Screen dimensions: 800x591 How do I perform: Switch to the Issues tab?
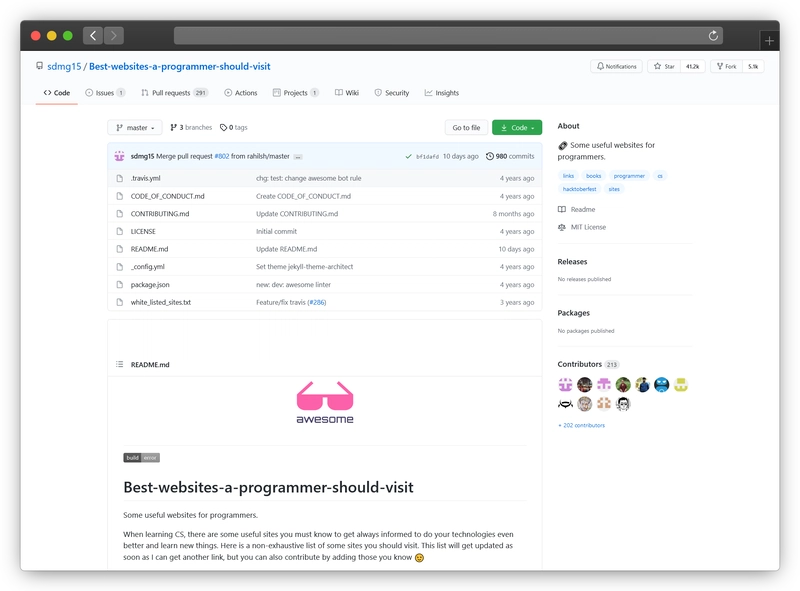pyautogui.click(x=105, y=93)
